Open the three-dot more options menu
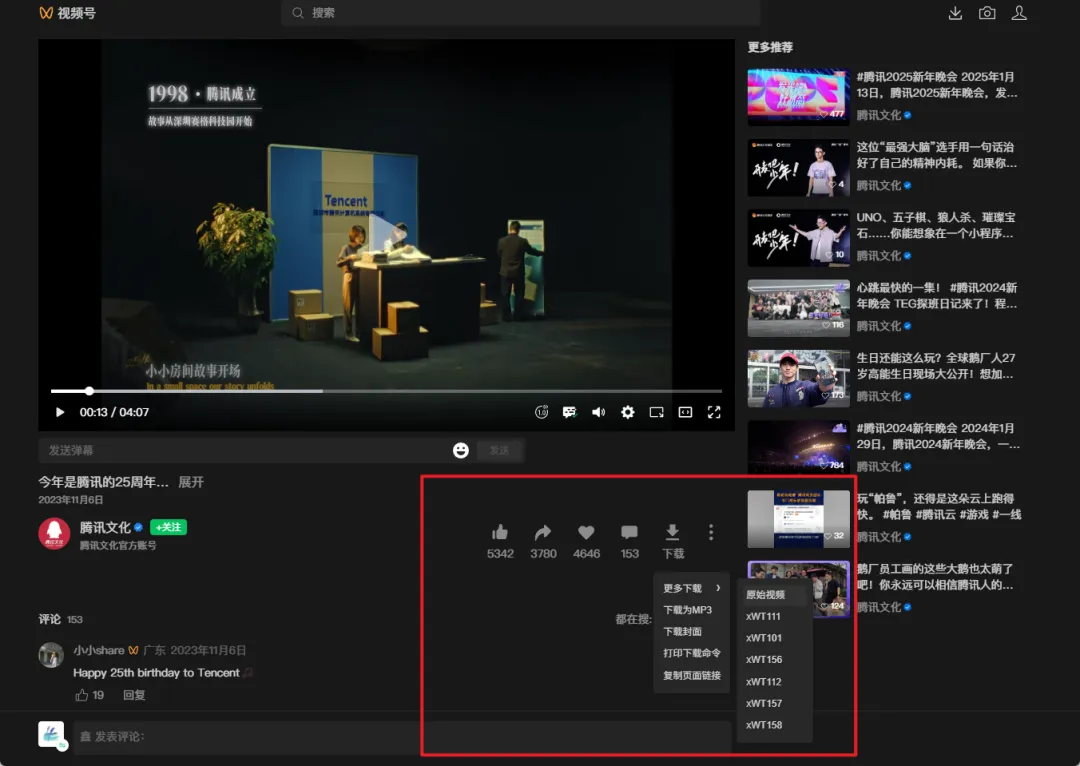The height and width of the screenshot is (766, 1080). 711,532
